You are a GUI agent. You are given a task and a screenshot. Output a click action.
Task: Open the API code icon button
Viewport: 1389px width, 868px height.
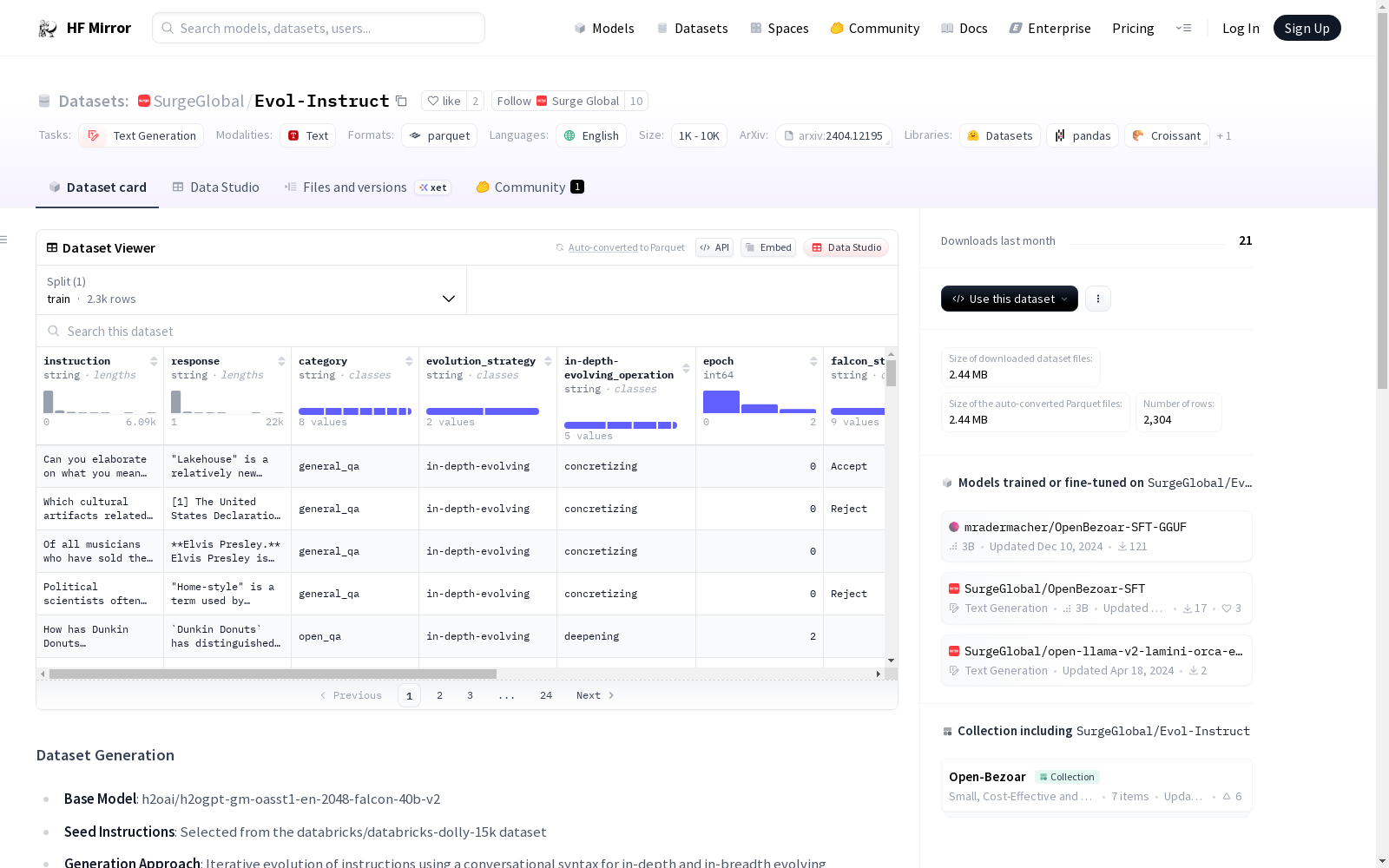pos(714,247)
